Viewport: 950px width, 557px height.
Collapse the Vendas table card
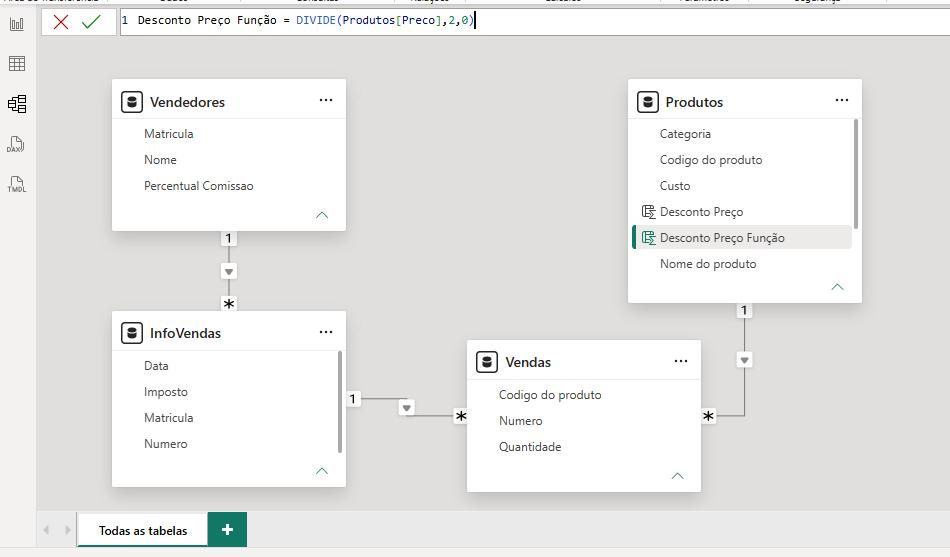[x=677, y=476]
